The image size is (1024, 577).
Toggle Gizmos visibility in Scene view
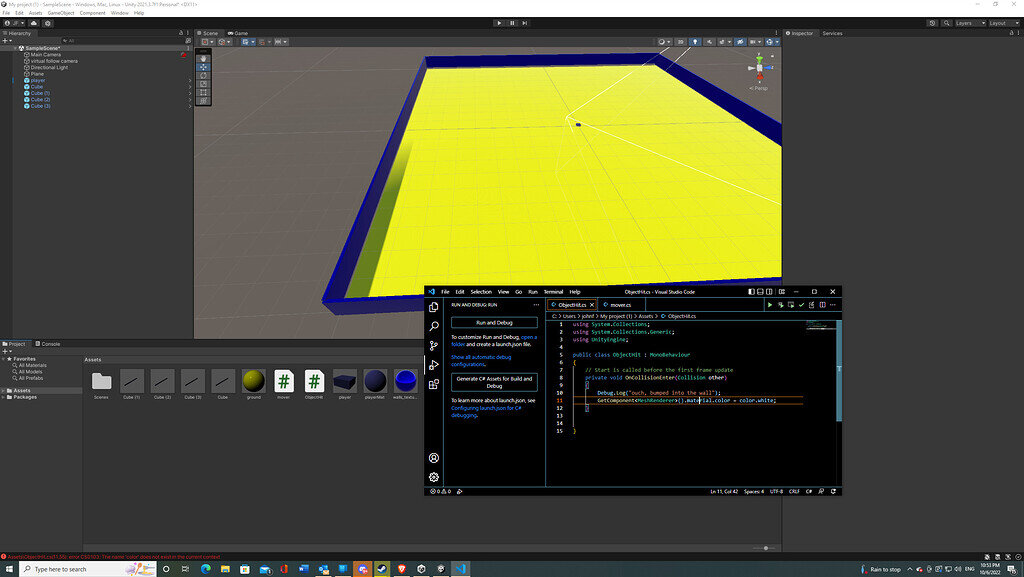tap(769, 42)
